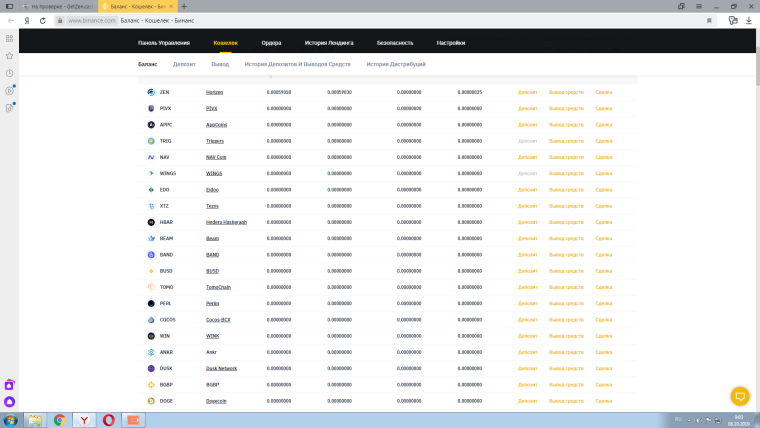
Task: Switch to the Депозит subtab
Action: pos(184,64)
